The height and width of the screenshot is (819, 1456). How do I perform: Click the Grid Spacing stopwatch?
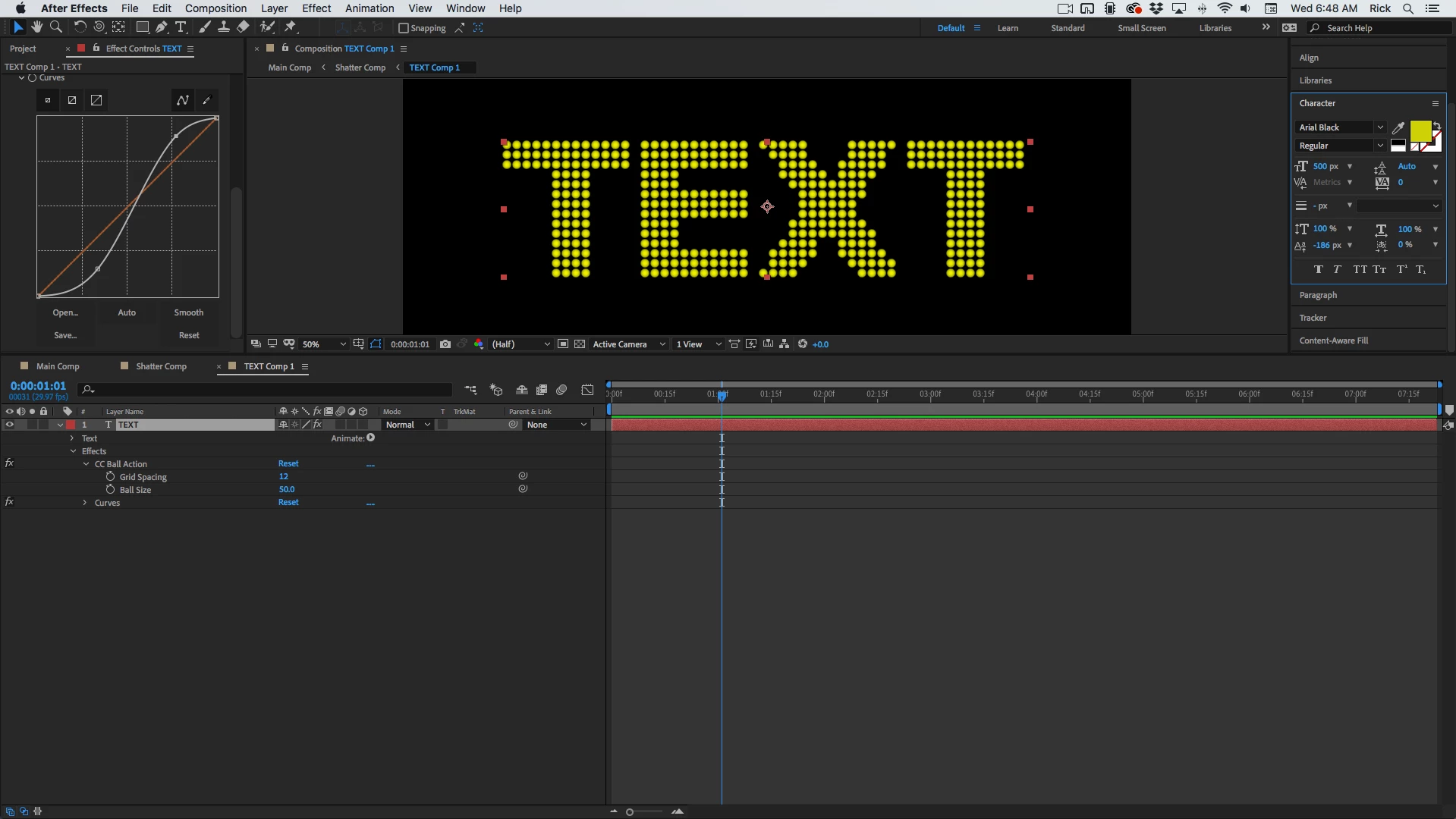[111, 477]
